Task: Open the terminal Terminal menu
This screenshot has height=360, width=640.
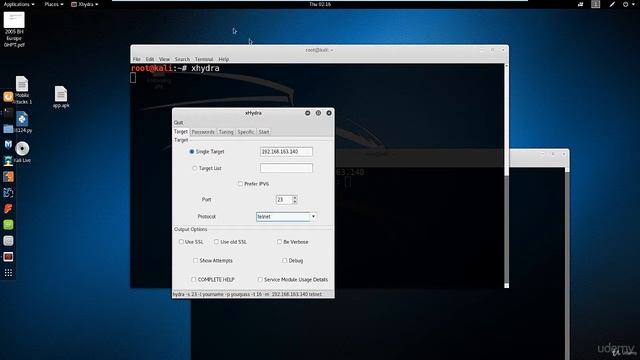Action: 204,59
